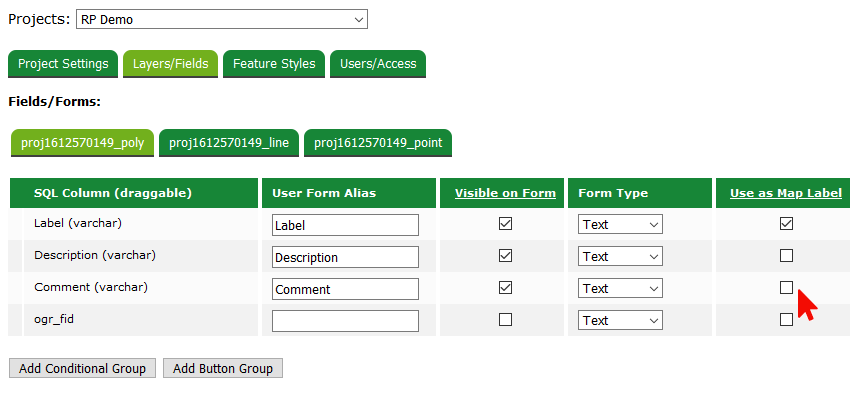Toggle Visible on Form for Description
Image resolution: width=859 pixels, height=417 pixels.
point(505,256)
